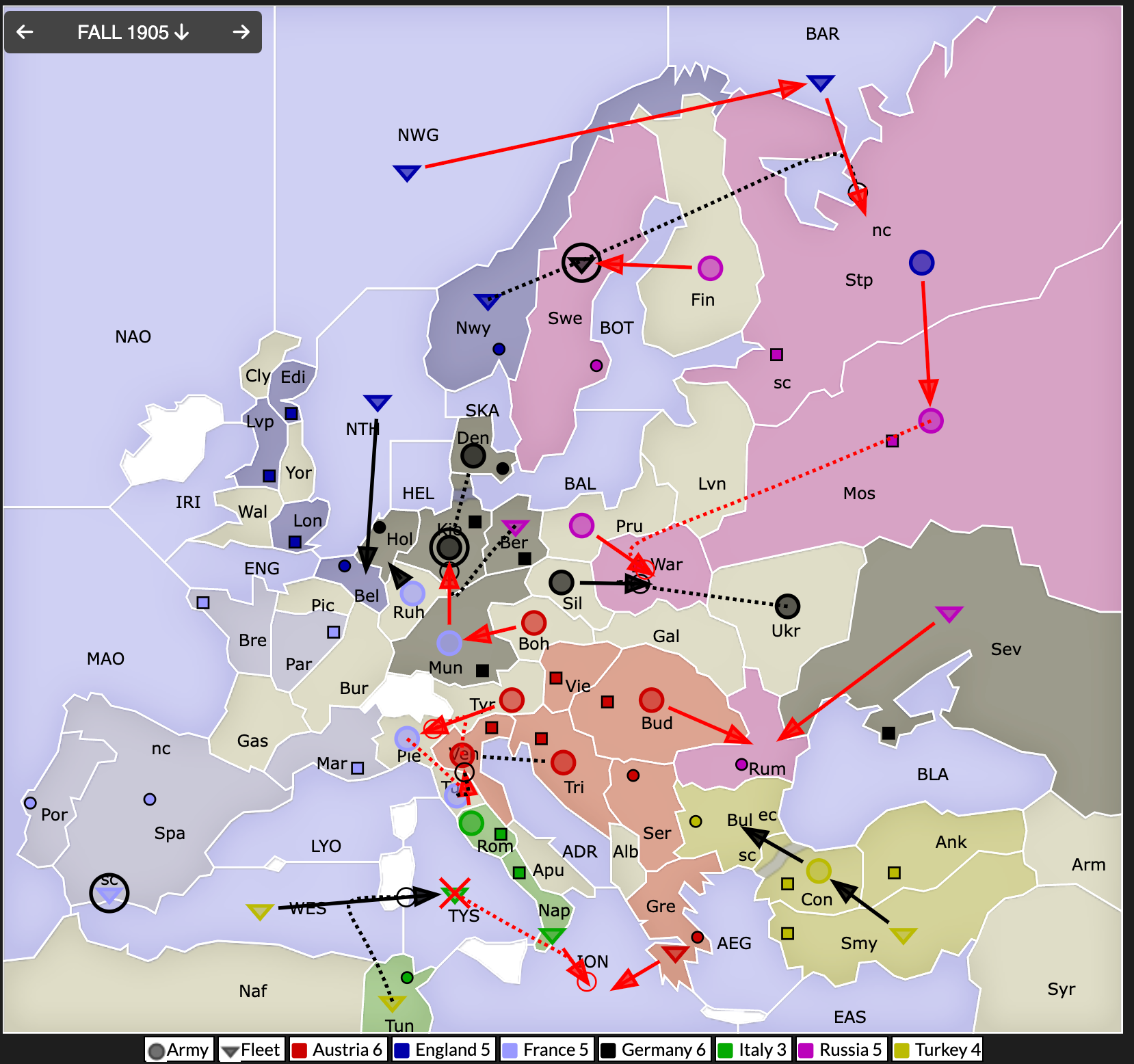Select the French army in Munich
This screenshot has width=1134, height=1064.
click(449, 643)
